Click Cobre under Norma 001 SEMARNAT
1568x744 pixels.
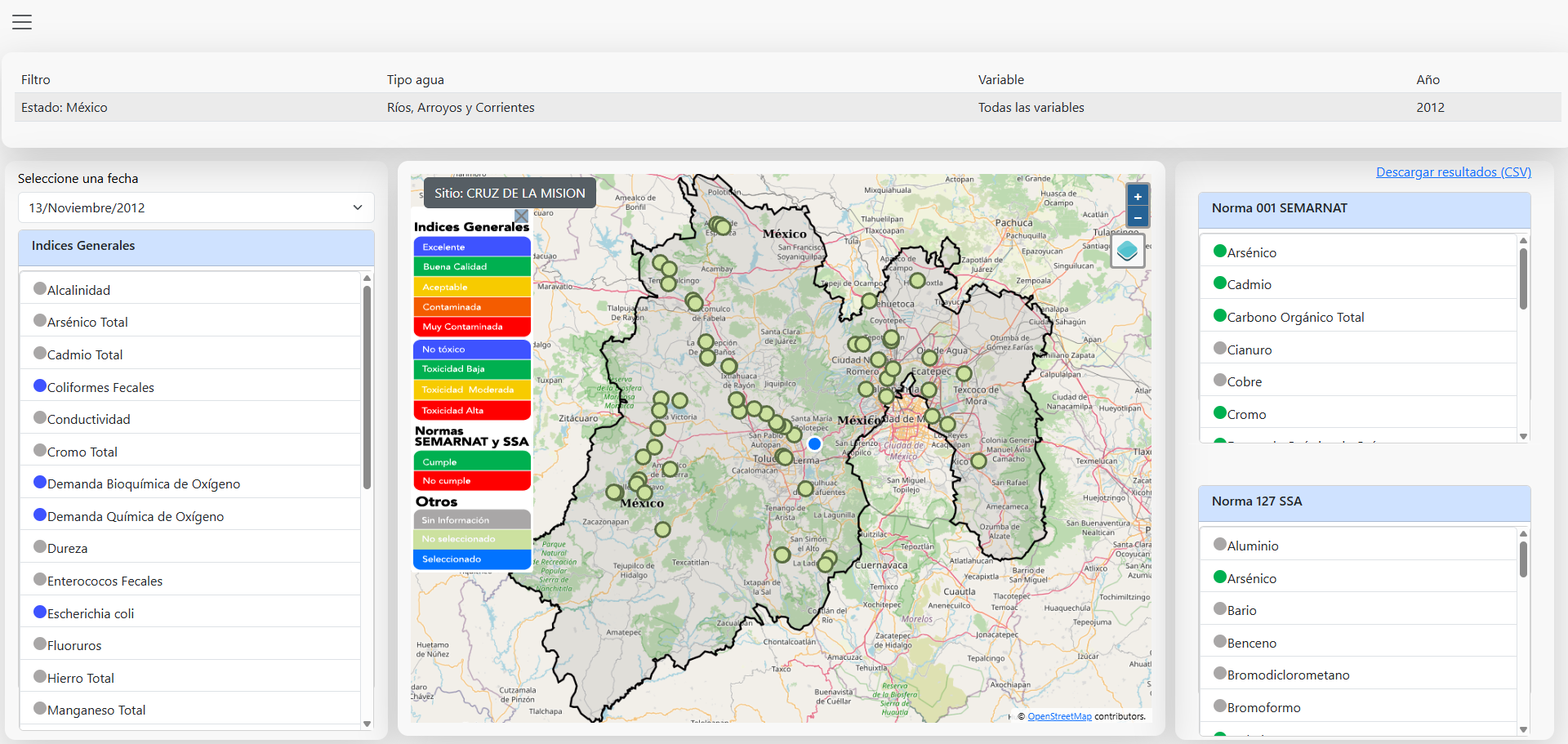pos(1358,381)
